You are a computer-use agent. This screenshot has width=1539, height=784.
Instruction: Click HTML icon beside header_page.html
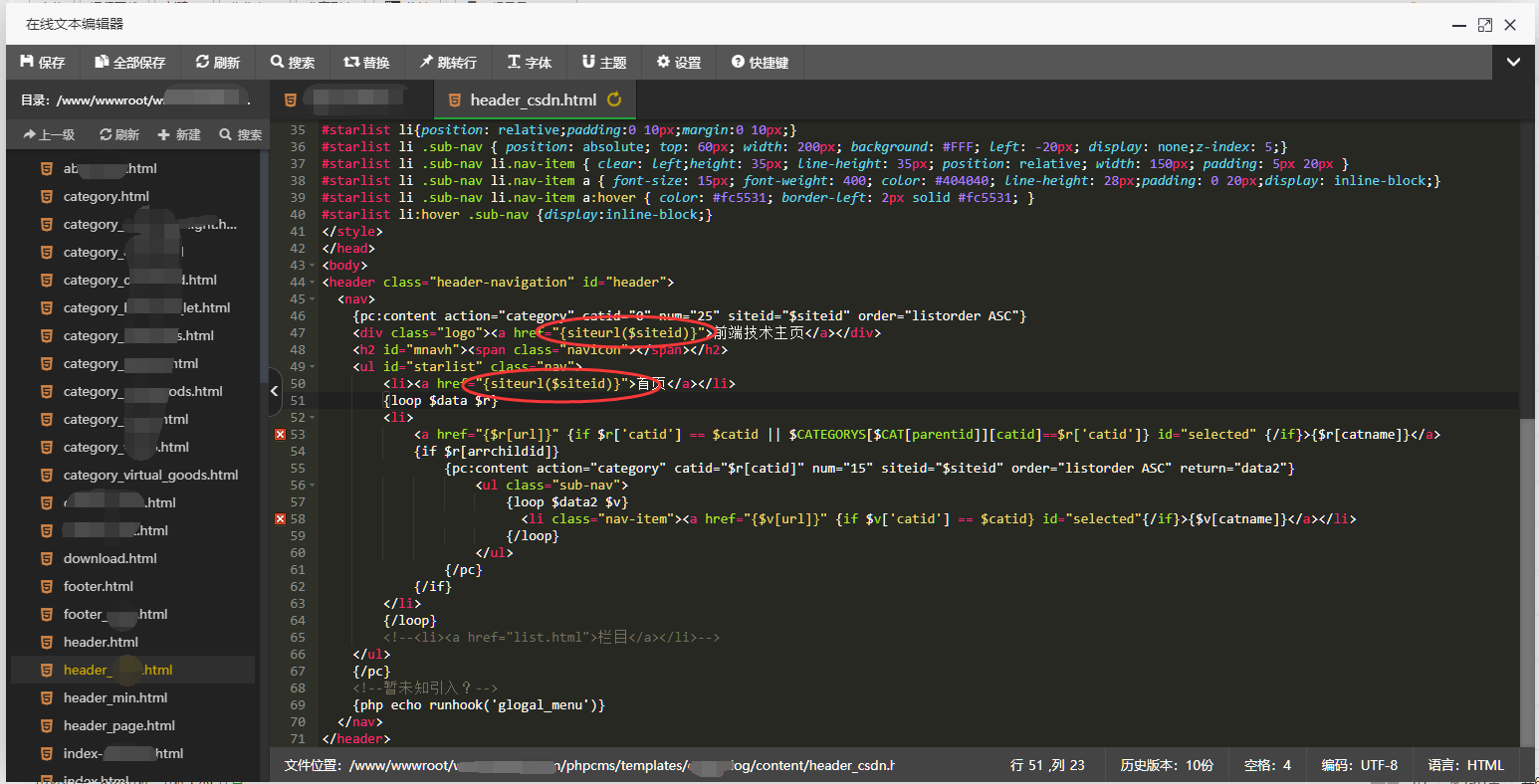(46, 725)
